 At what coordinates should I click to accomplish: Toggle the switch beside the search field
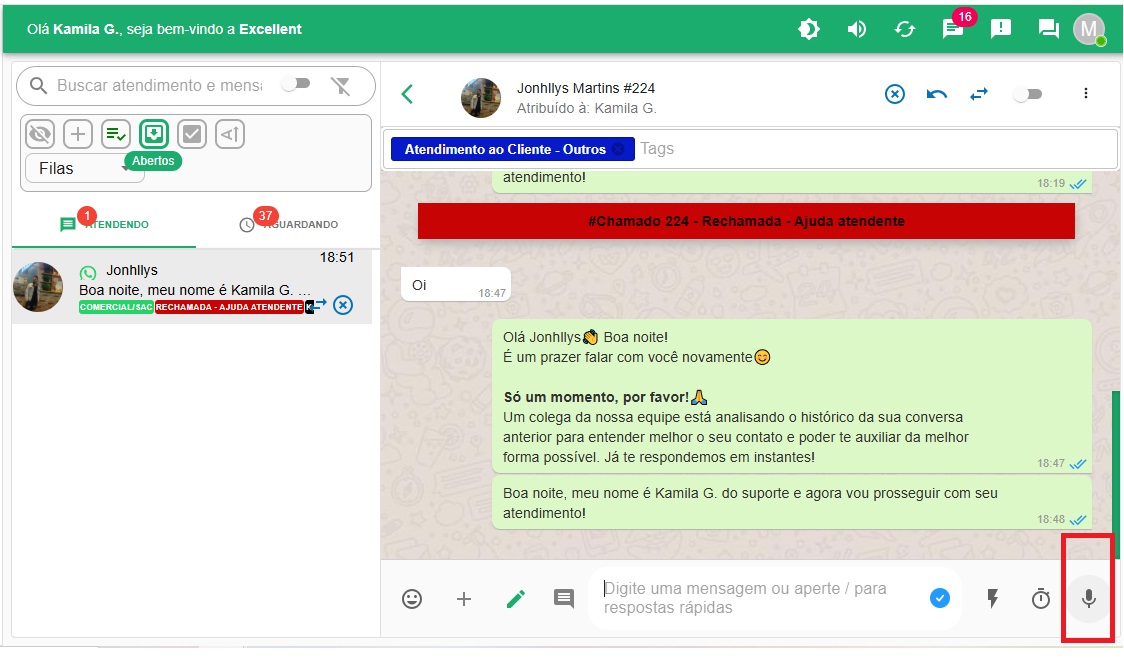click(x=295, y=84)
